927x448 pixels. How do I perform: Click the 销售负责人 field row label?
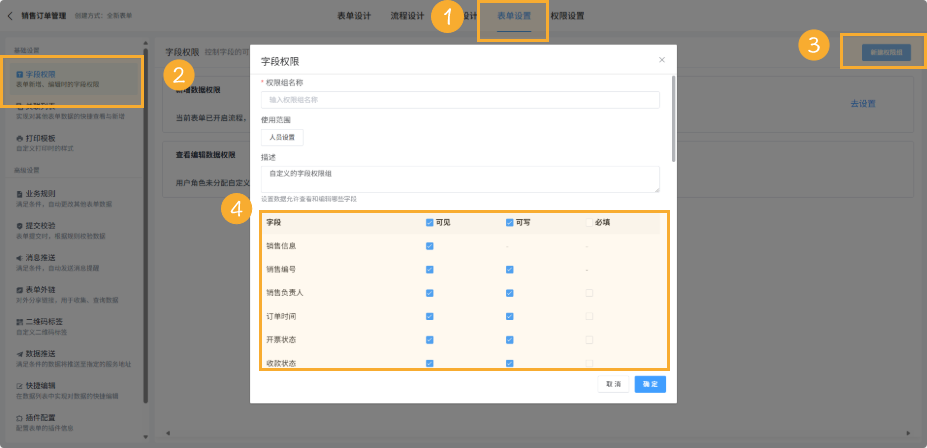284,293
